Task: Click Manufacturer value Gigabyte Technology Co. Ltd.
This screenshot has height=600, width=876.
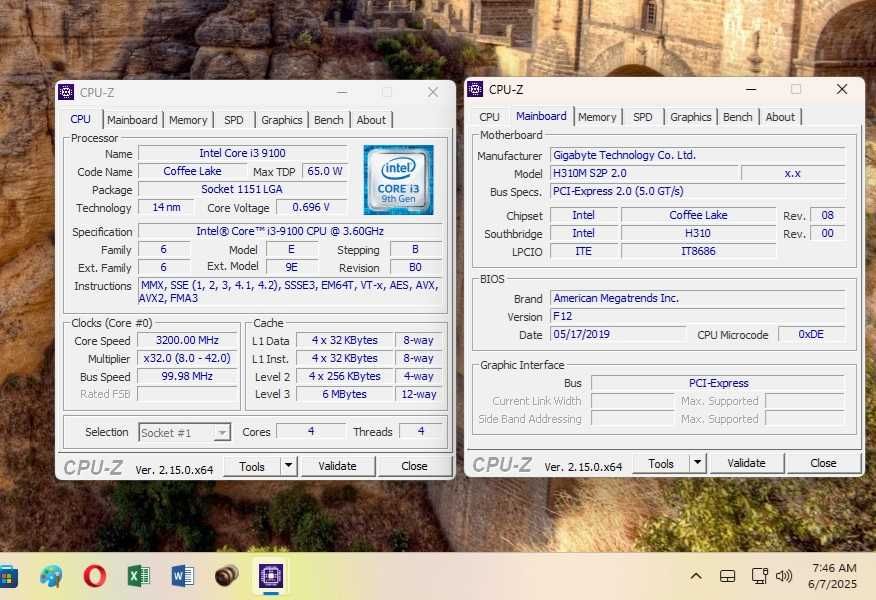Action: 698,155
